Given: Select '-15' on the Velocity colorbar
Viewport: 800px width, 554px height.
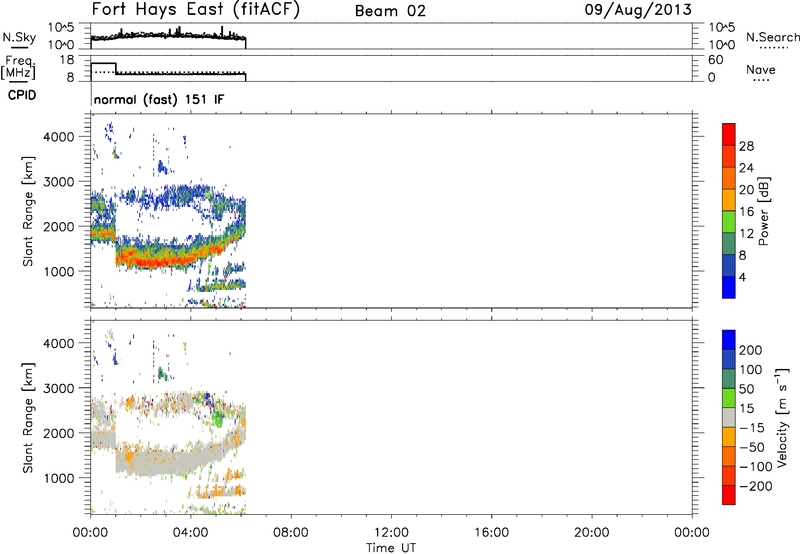Looking at the screenshot, I should click(x=752, y=428).
